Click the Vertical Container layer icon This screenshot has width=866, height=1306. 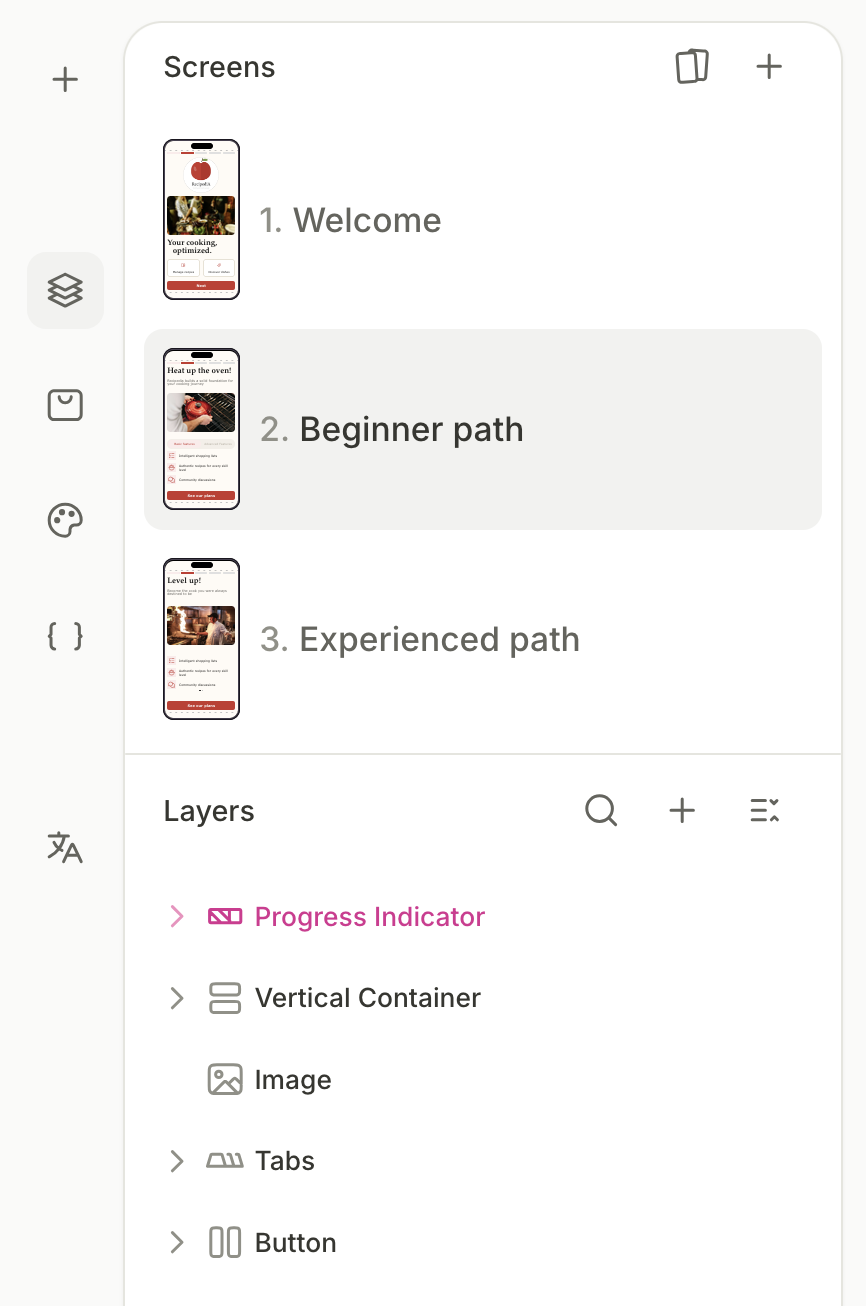pyautogui.click(x=225, y=998)
